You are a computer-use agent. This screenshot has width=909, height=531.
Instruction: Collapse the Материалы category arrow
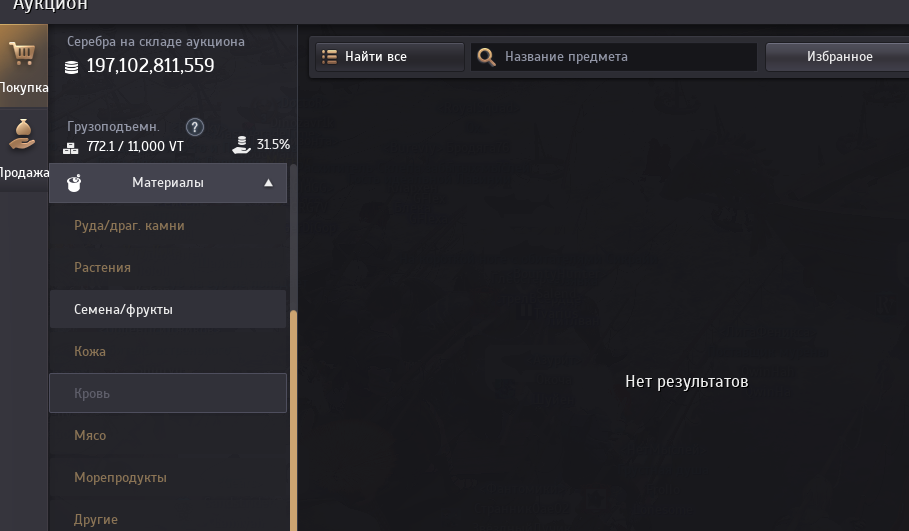pyautogui.click(x=268, y=183)
